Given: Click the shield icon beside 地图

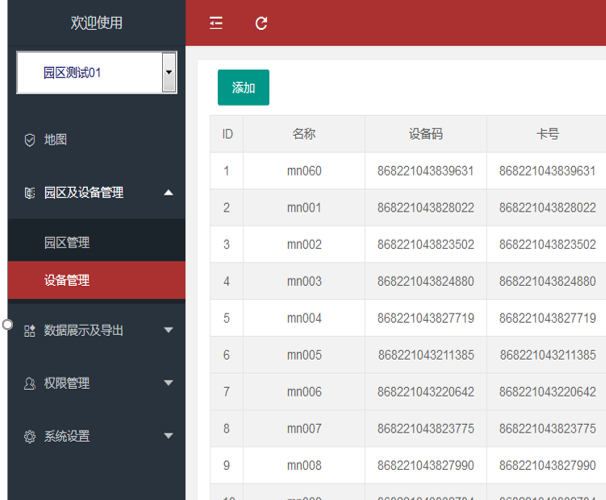Looking at the screenshot, I should pyautogui.click(x=29, y=140).
